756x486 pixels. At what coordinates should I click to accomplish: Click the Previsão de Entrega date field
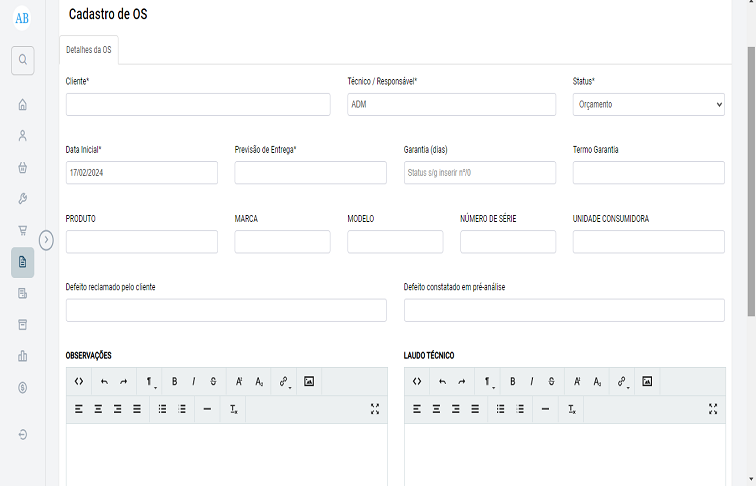click(x=310, y=172)
